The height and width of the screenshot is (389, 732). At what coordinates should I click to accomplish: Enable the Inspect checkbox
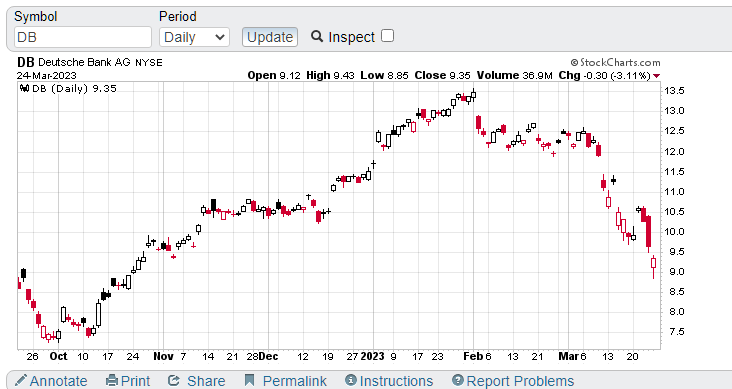pyautogui.click(x=387, y=36)
